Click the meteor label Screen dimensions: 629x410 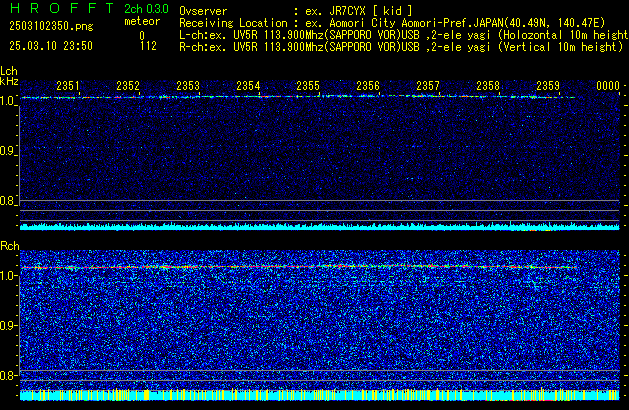[142, 21]
